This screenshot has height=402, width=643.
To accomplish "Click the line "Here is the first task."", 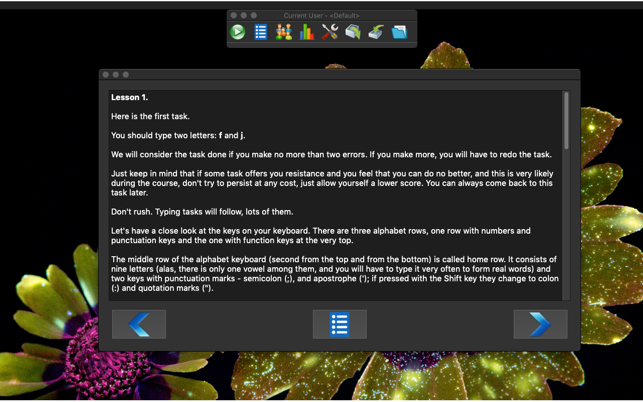I will pos(150,116).
